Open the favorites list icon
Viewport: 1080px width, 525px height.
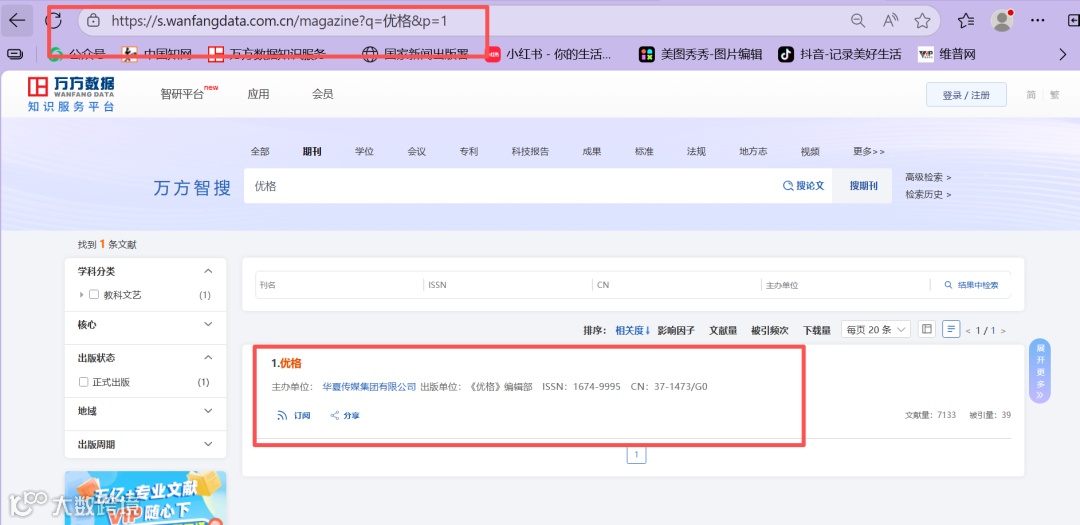pos(966,21)
